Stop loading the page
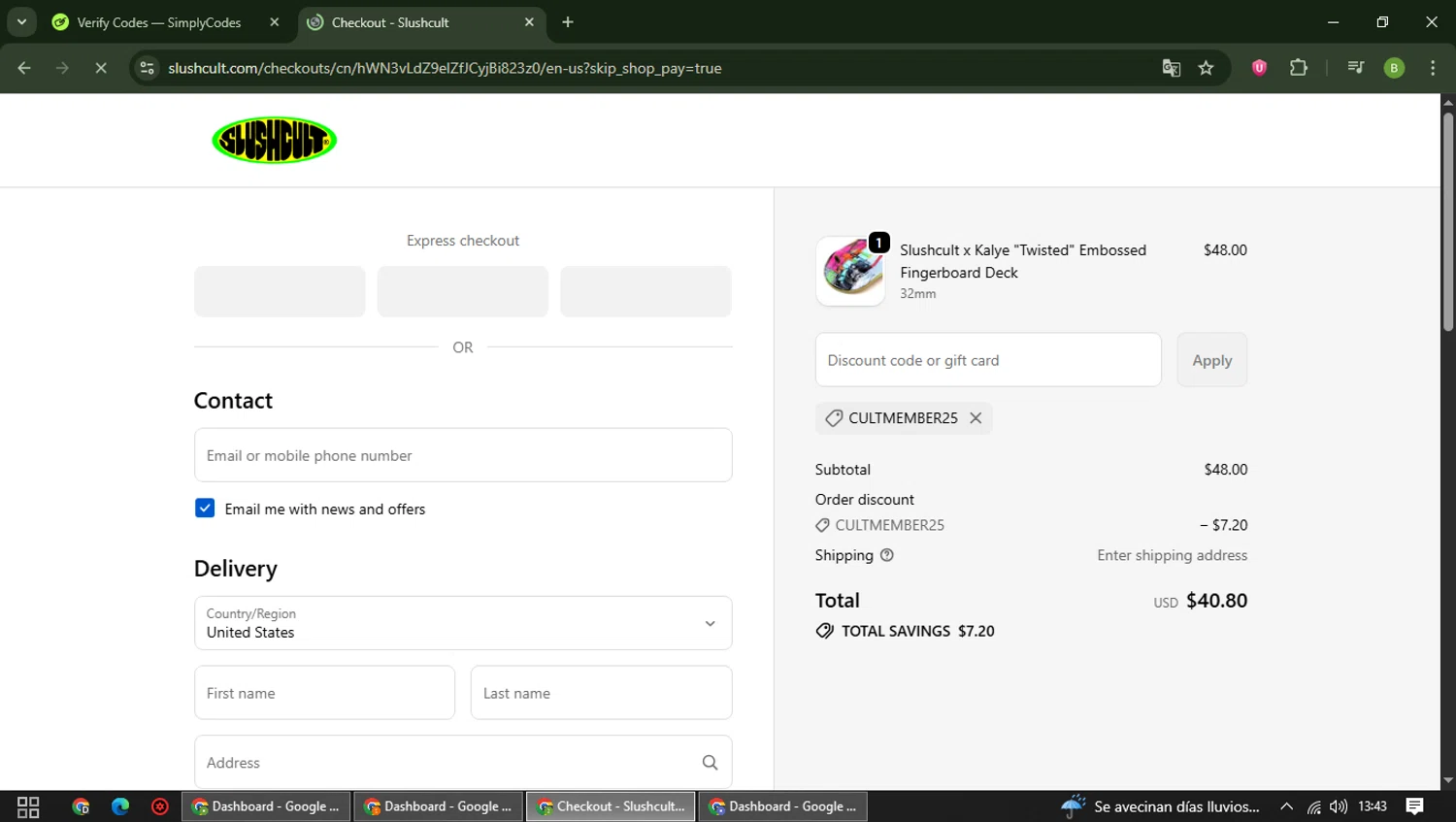Viewport: 1456px width, 822px height. click(x=100, y=68)
